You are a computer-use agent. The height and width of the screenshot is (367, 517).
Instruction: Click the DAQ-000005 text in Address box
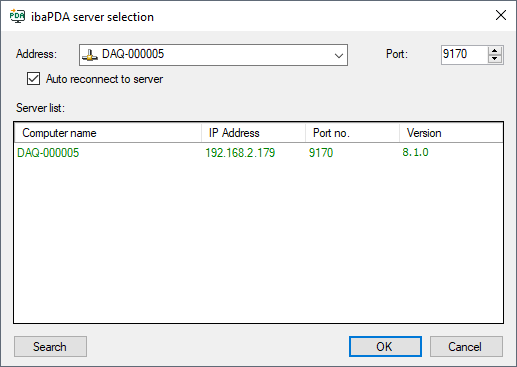pyautogui.click(x=133, y=54)
